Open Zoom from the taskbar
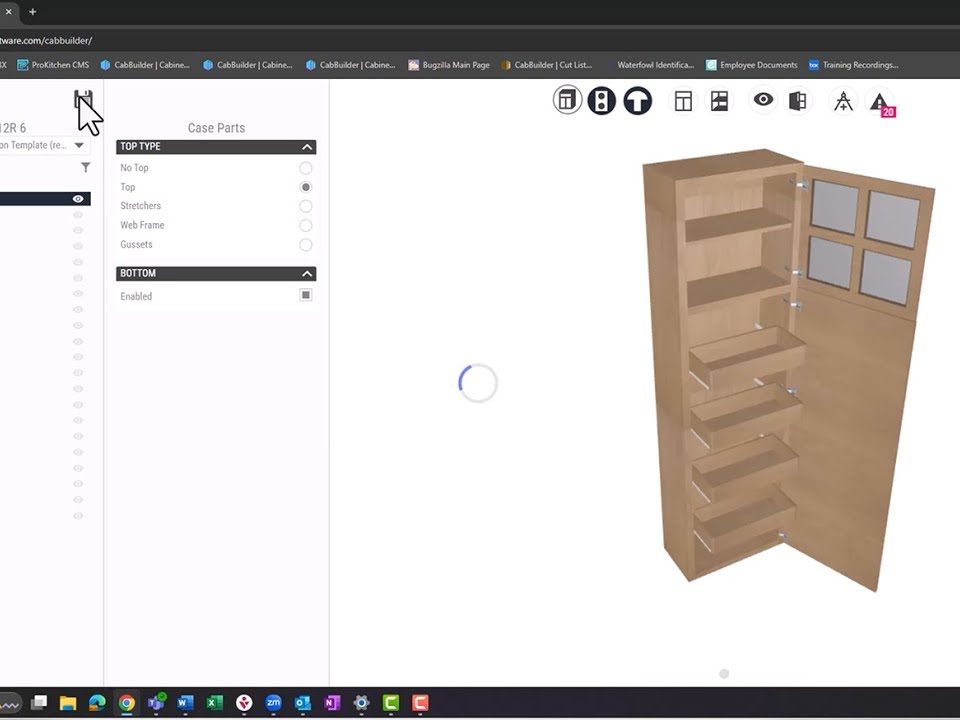Image resolution: width=960 pixels, height=720 pixels. [273, 703]
